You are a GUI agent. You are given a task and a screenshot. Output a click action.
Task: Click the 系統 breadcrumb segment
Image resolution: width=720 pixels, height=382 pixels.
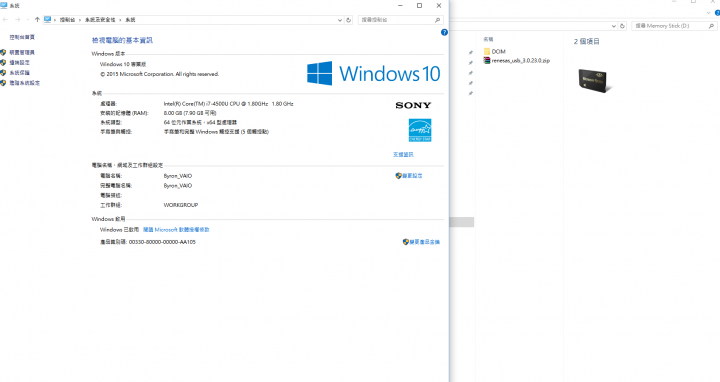coord(130,20)
